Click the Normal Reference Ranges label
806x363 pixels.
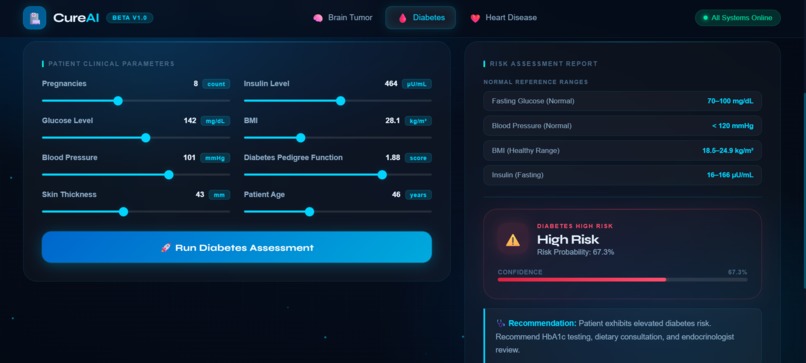click(536, 82)
